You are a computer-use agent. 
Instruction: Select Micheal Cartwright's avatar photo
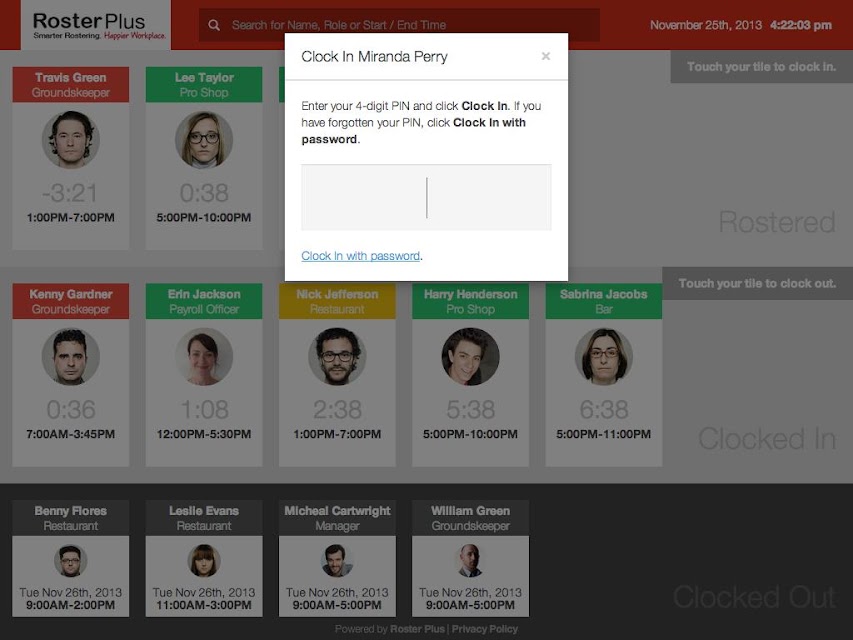click(337, 561)
